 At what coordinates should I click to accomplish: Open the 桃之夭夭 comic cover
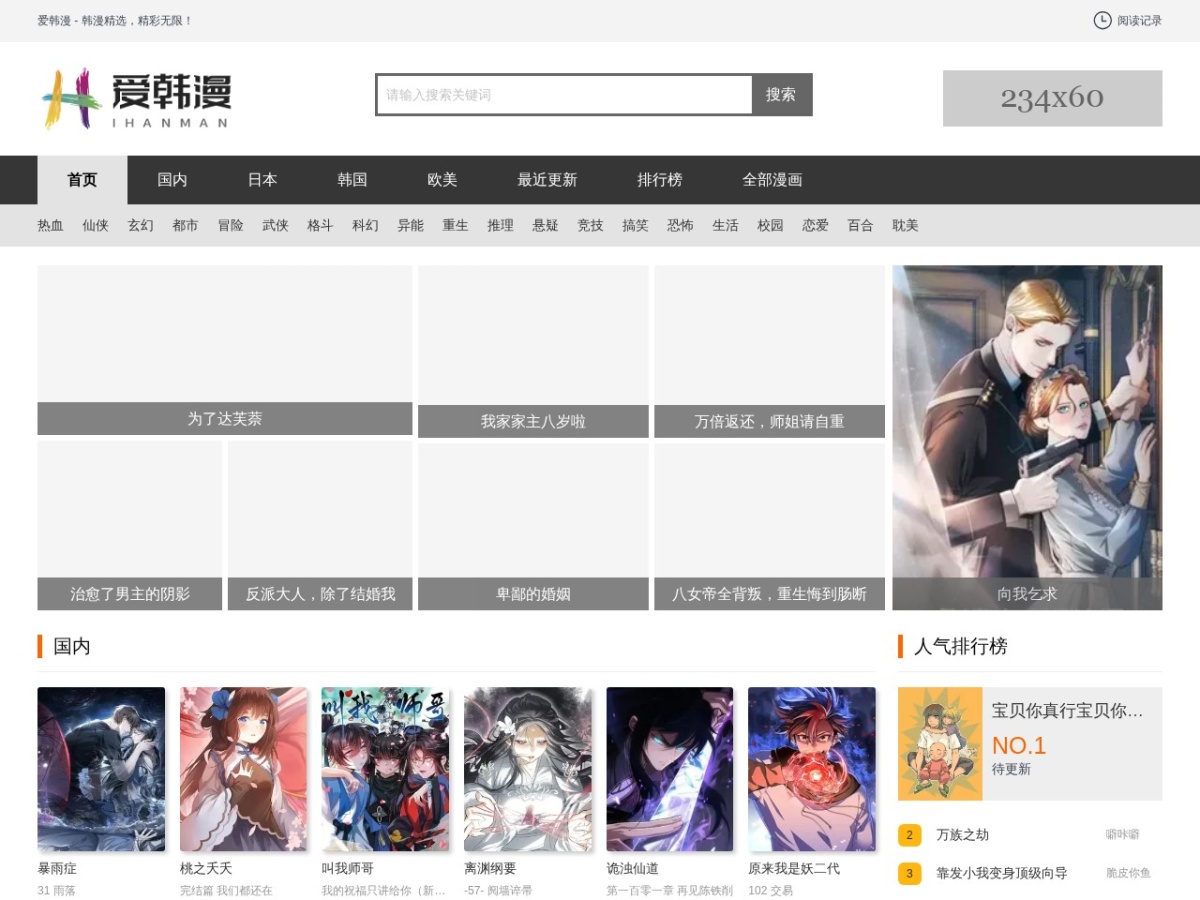pyautogui.click(x=243, y=769)
